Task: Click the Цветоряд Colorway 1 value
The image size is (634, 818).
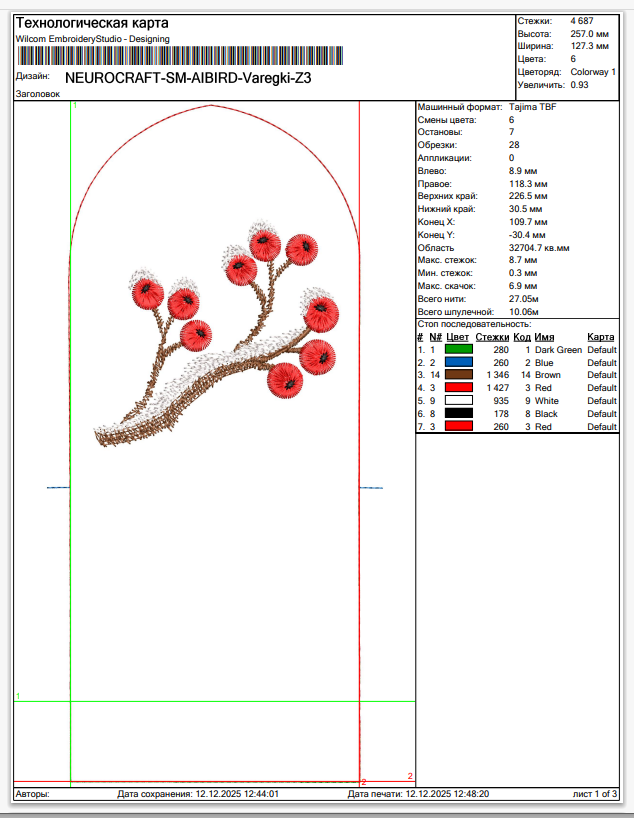Action: [x=593, y=72]
